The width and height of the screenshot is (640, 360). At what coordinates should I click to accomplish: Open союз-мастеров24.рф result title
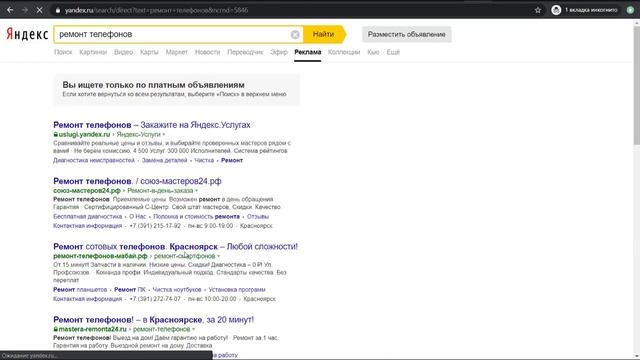click(137, 181)
